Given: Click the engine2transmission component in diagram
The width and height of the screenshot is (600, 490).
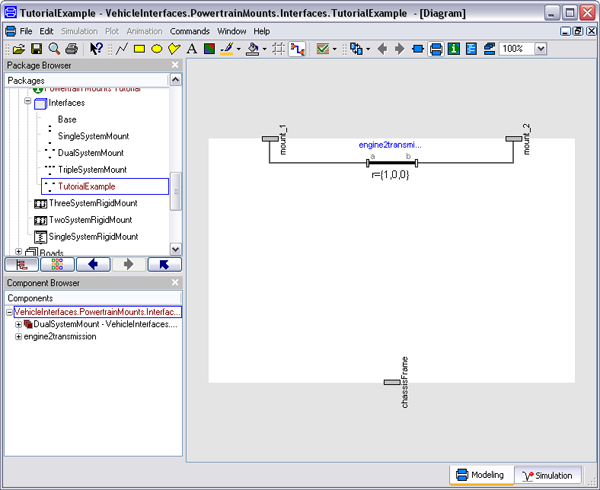Looking at the screenshot, I should coord(390,162).
